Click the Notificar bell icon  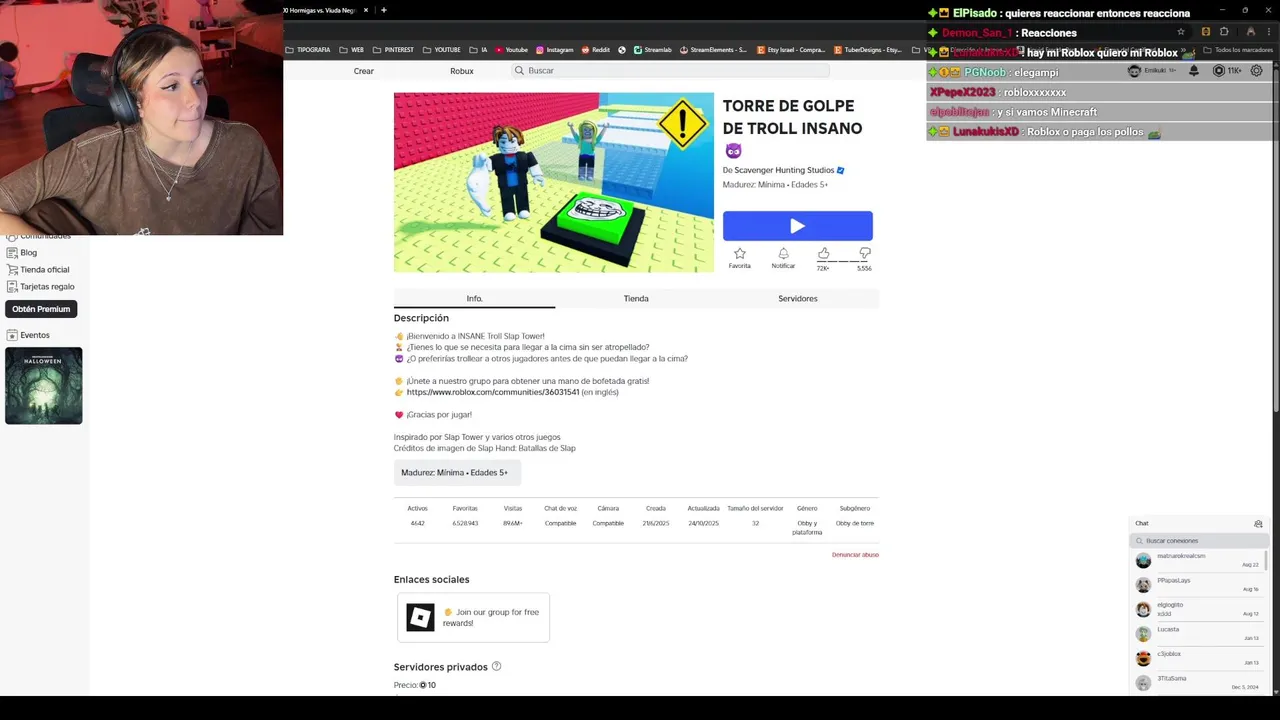click(783, 254)
